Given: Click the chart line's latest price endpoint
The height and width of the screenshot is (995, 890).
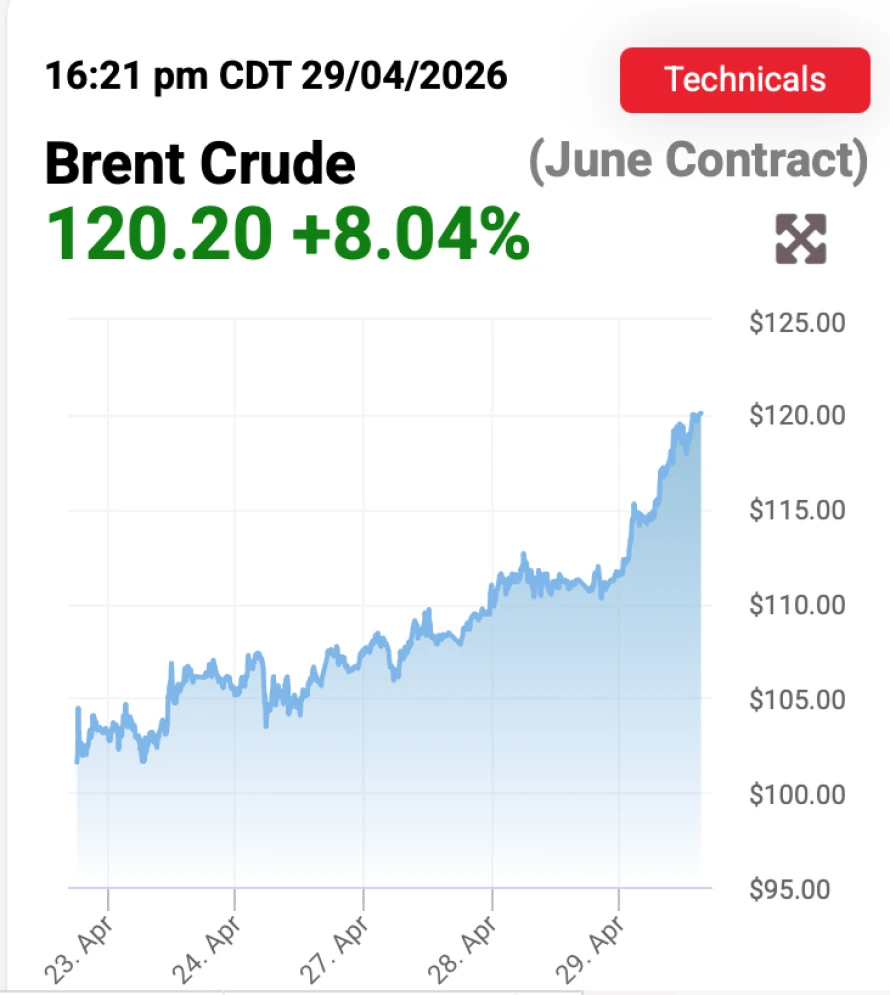Looking at the screenshot, I should coord(700,412).
